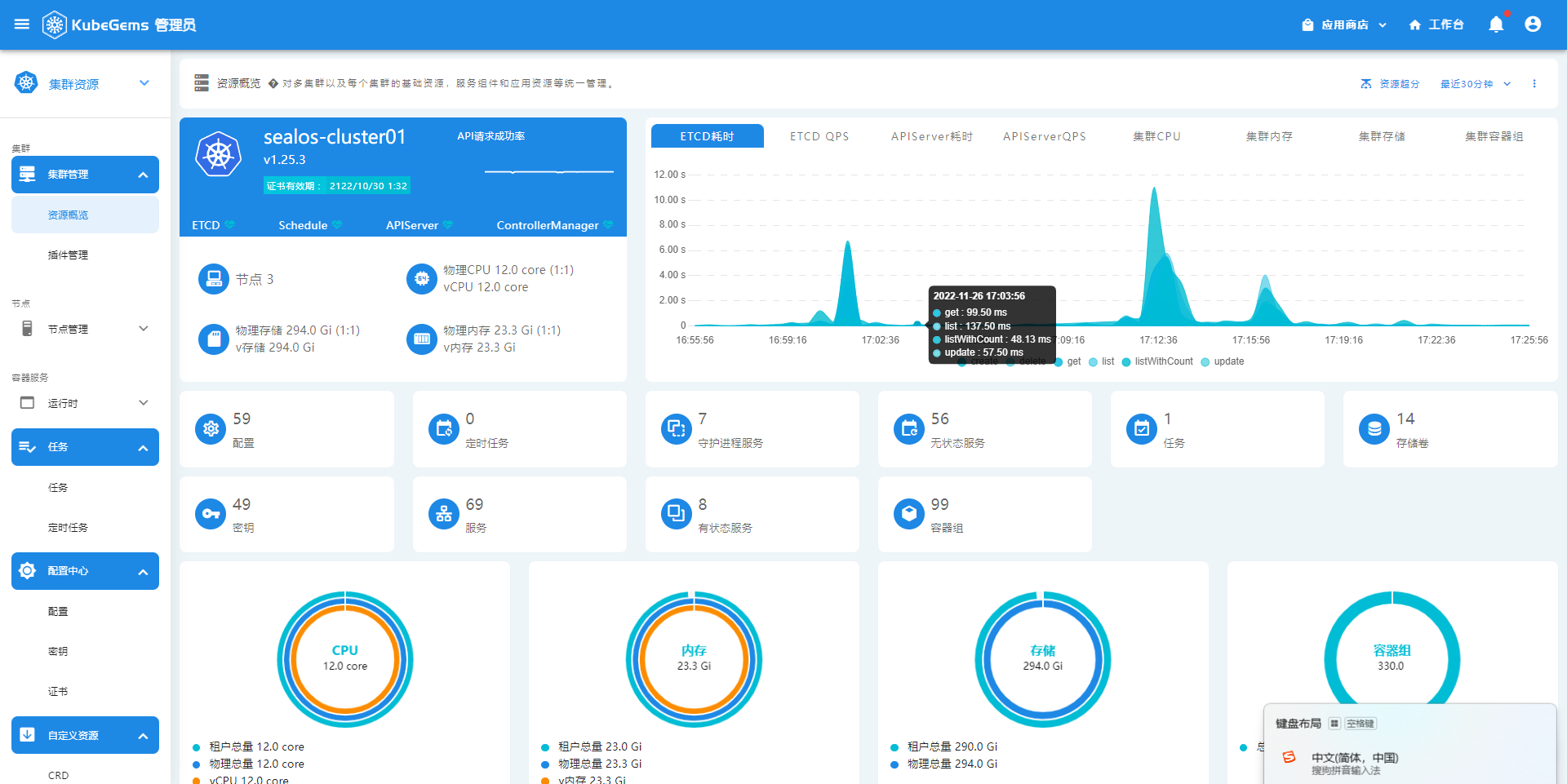Select the ETCD耗时 tab
This screenshot has width=1567, height=784.
tap(708, 136)
